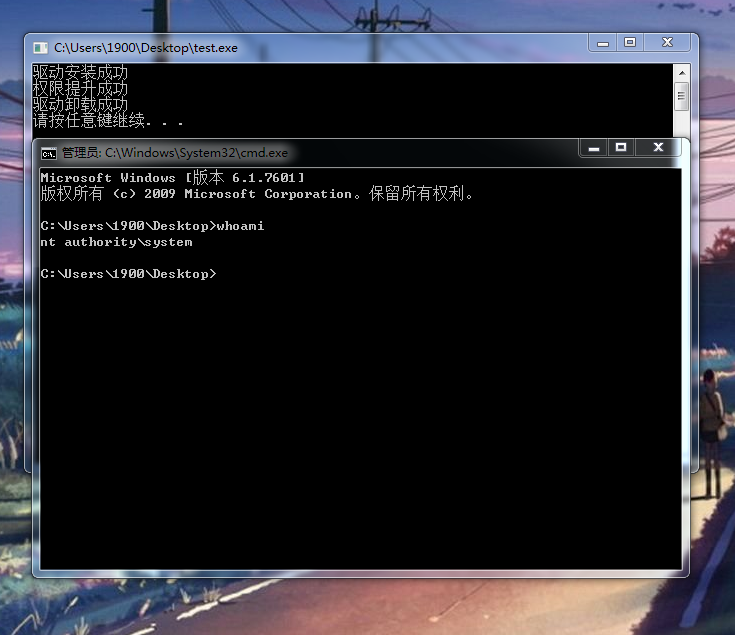The image size is (735, 635).
Task: Click the cmd.exe title text C:\Windows\System32\cmd.exe
Action: (196, 153)
